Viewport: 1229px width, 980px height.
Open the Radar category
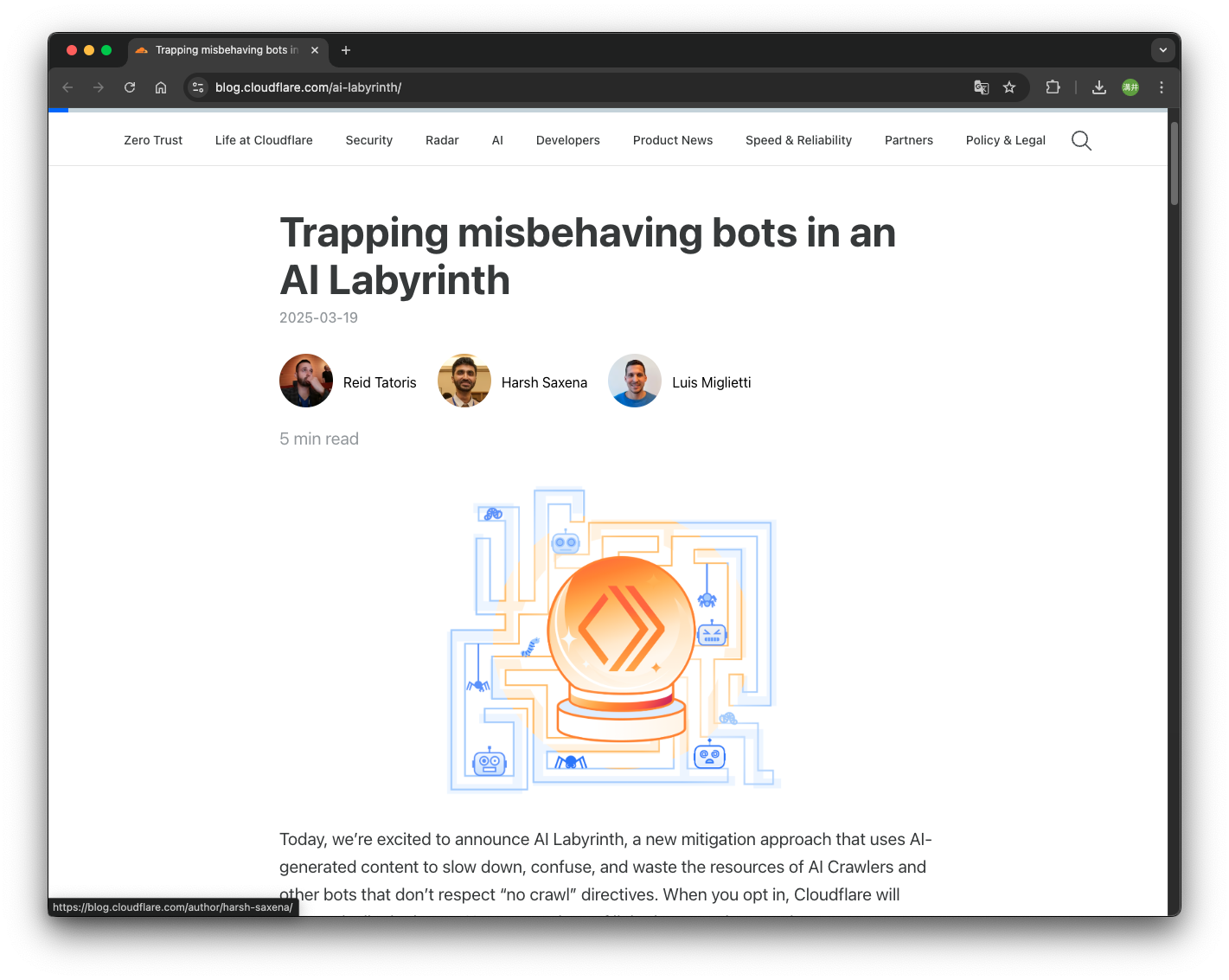click(x=442, y=140)
